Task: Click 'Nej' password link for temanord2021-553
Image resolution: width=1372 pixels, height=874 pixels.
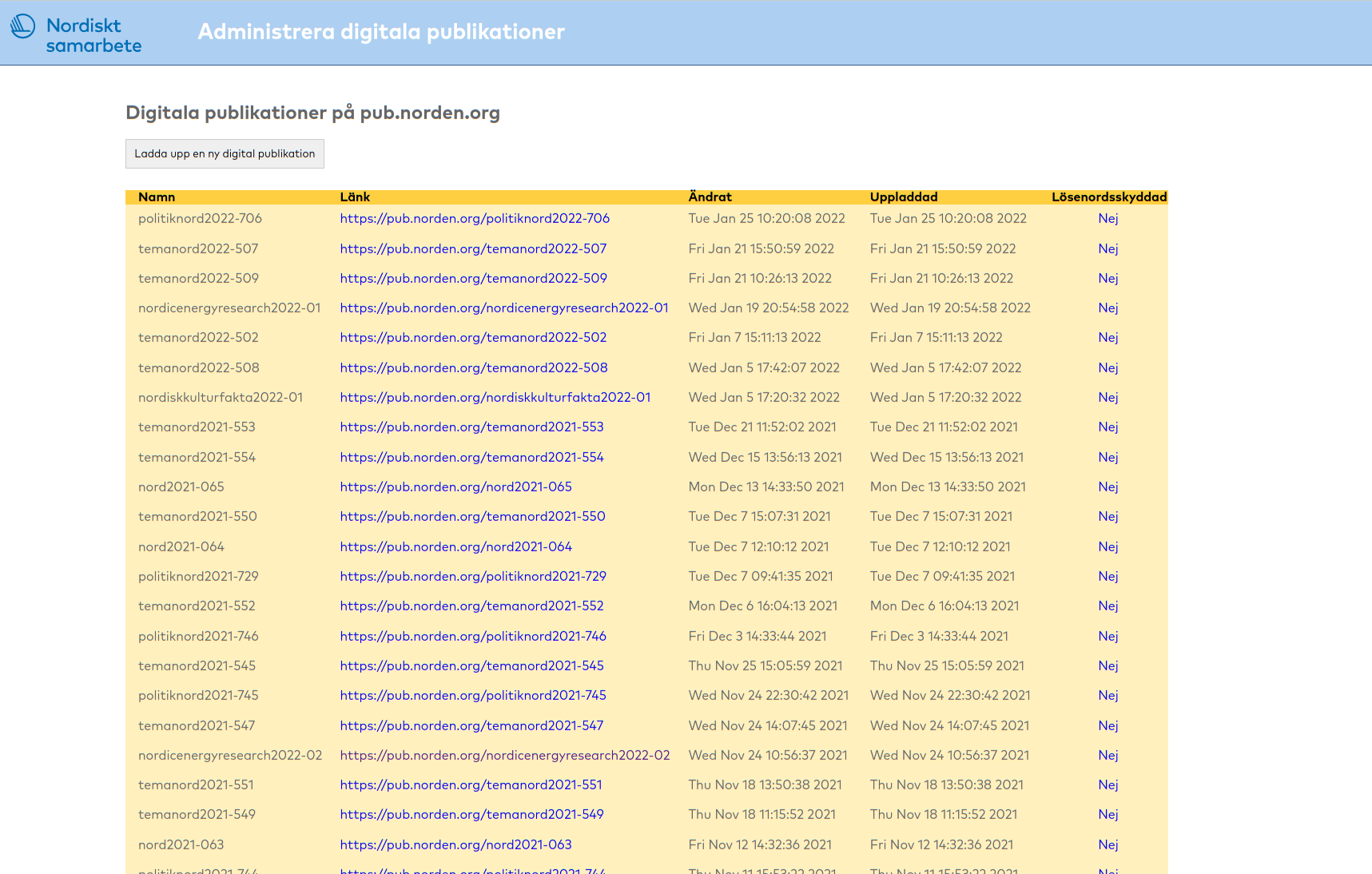Action: coord(1108,427)
